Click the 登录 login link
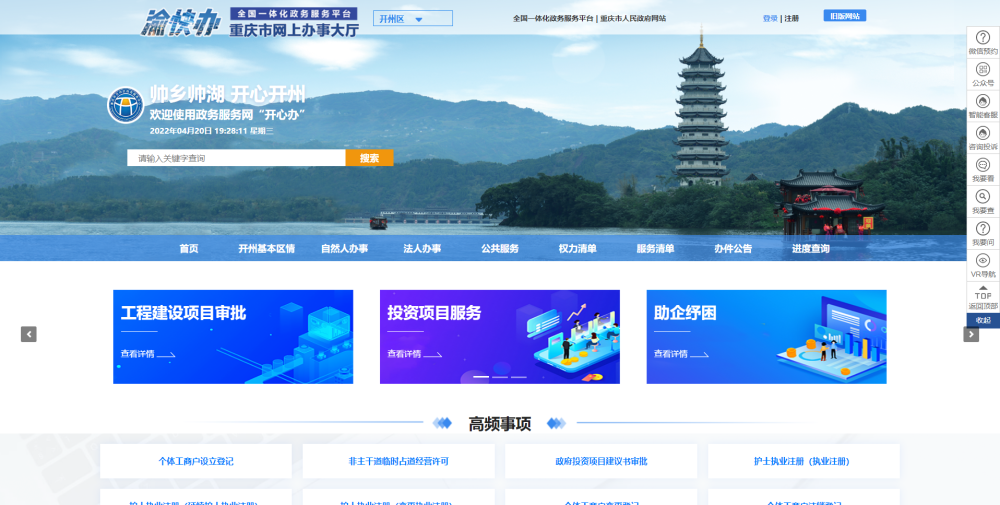Viewport: 1000px width, 505px height. [769, 18]
